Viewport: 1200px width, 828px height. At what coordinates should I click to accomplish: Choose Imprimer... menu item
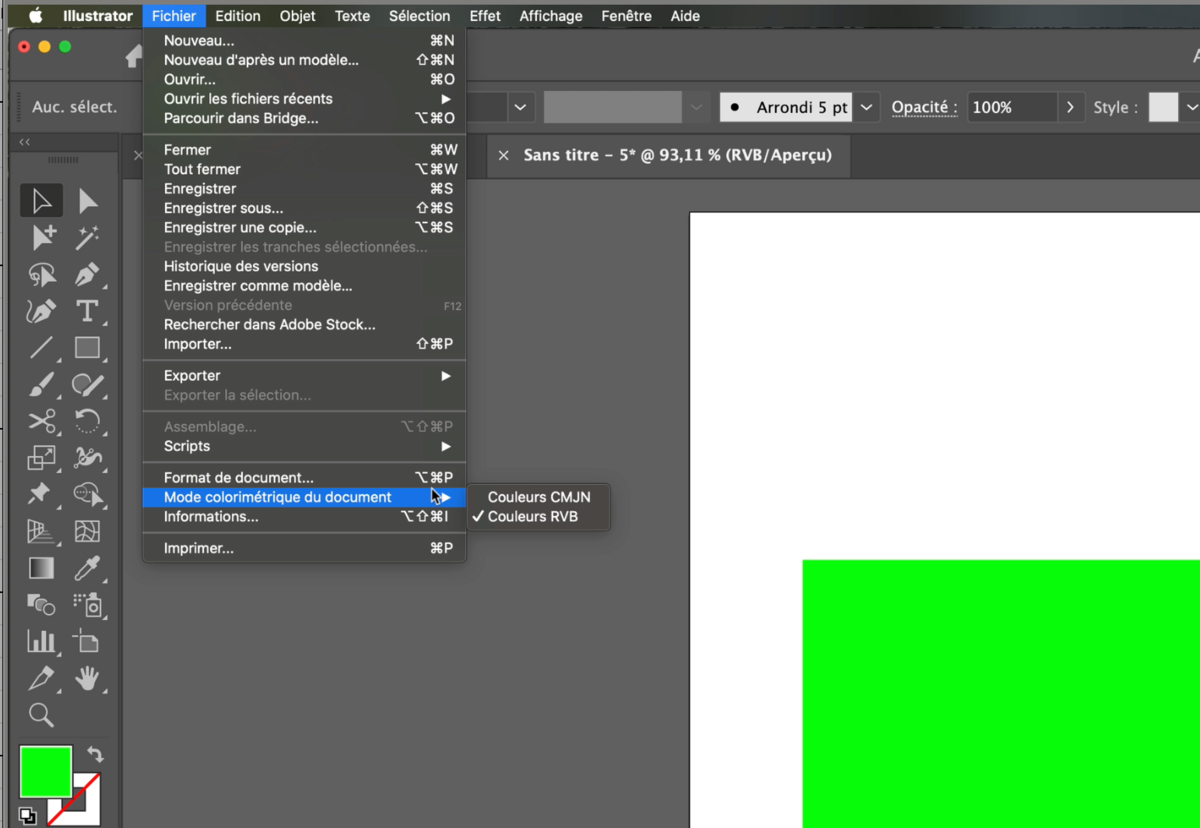coord(304,548)
